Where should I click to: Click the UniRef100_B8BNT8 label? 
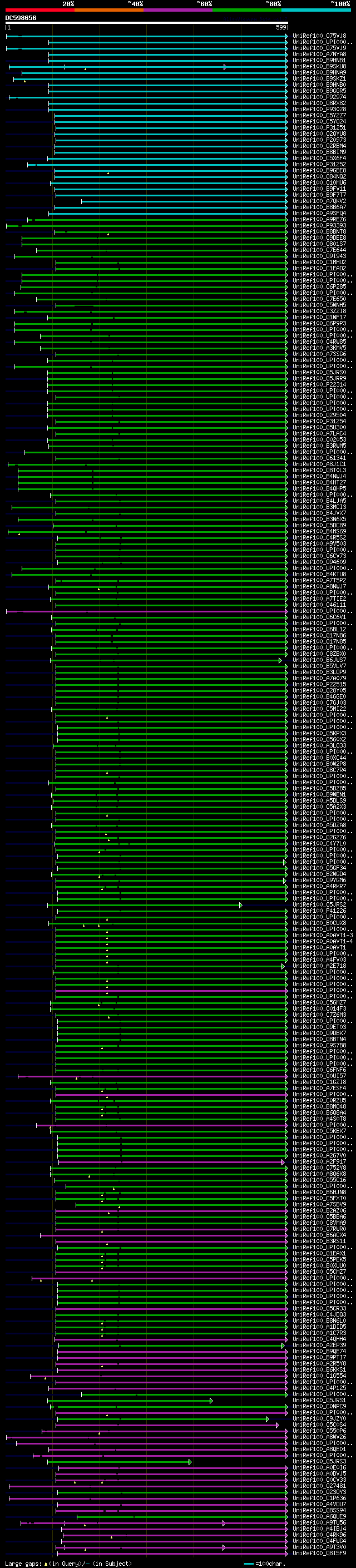(x=319, y=232)
